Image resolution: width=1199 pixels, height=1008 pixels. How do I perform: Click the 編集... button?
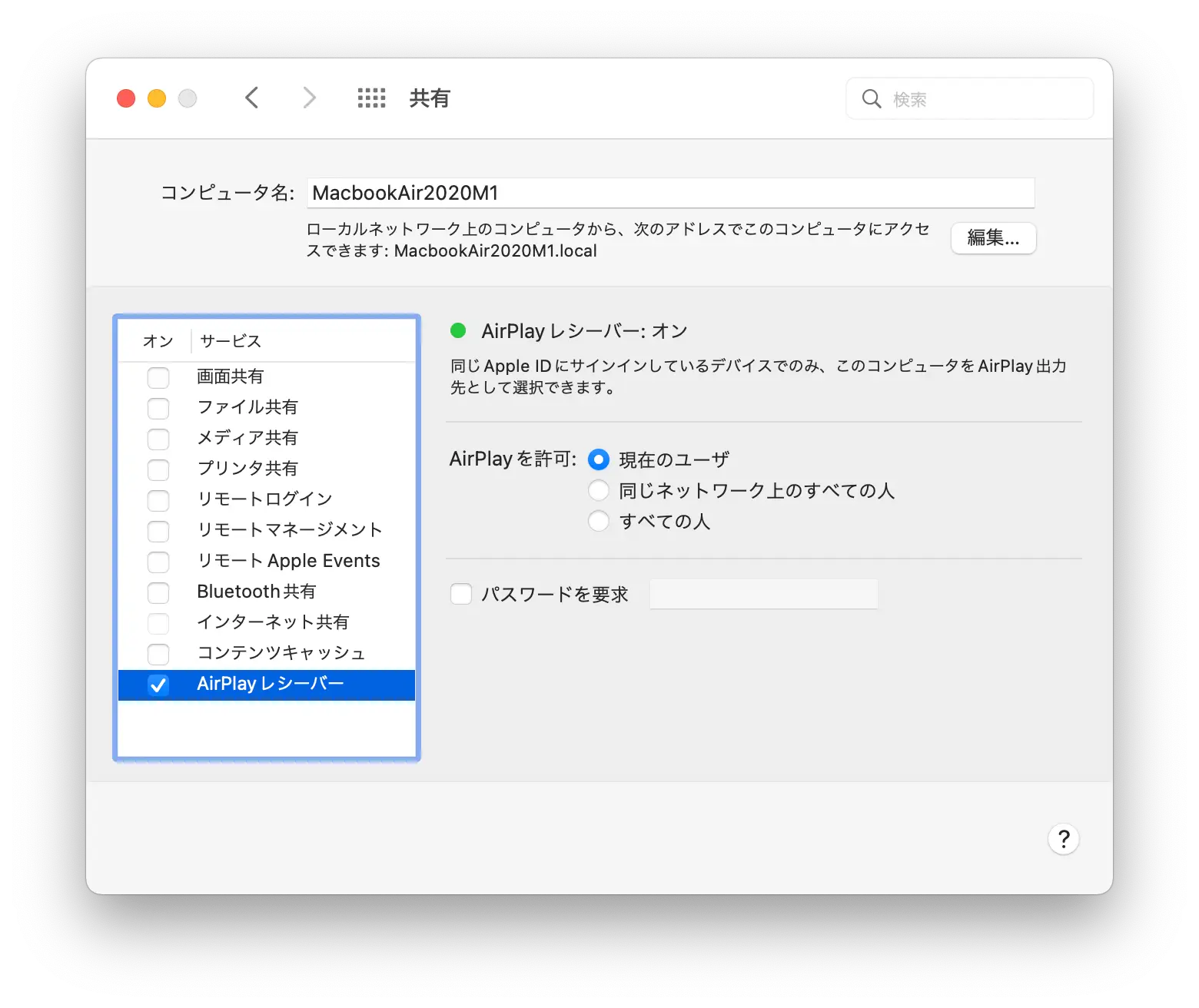993,238
